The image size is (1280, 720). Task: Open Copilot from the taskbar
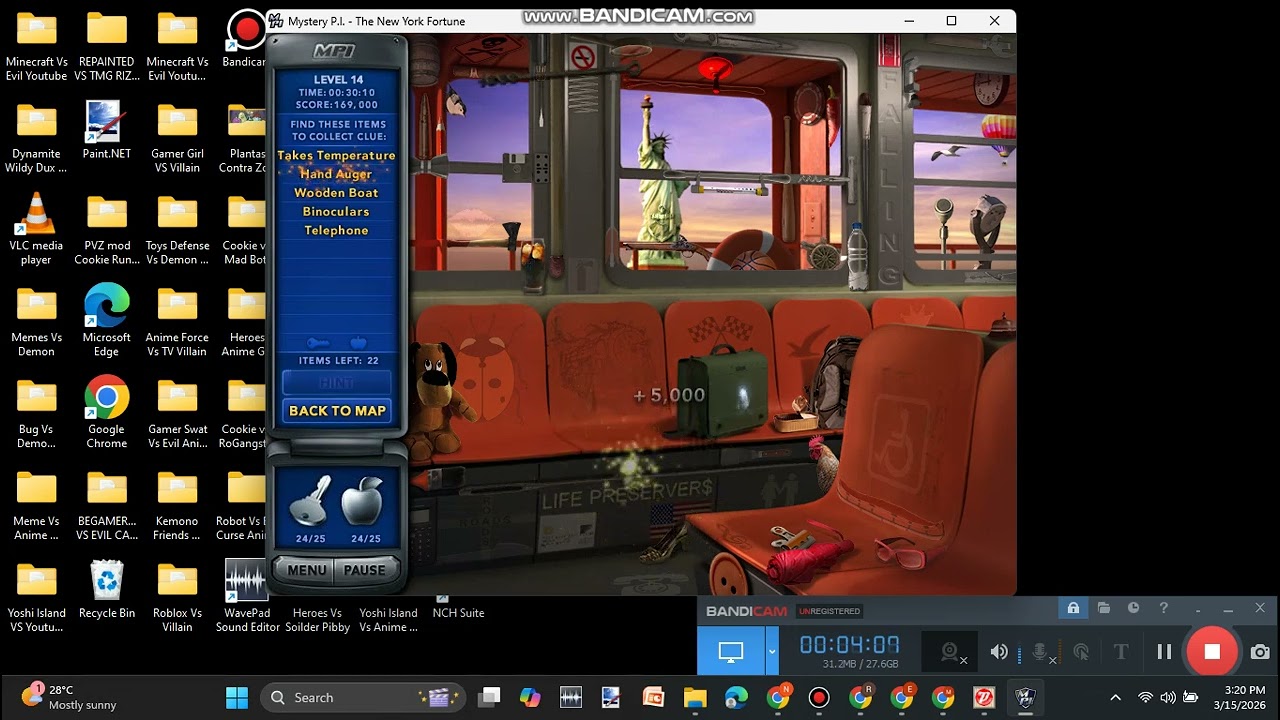click(530, 697)
